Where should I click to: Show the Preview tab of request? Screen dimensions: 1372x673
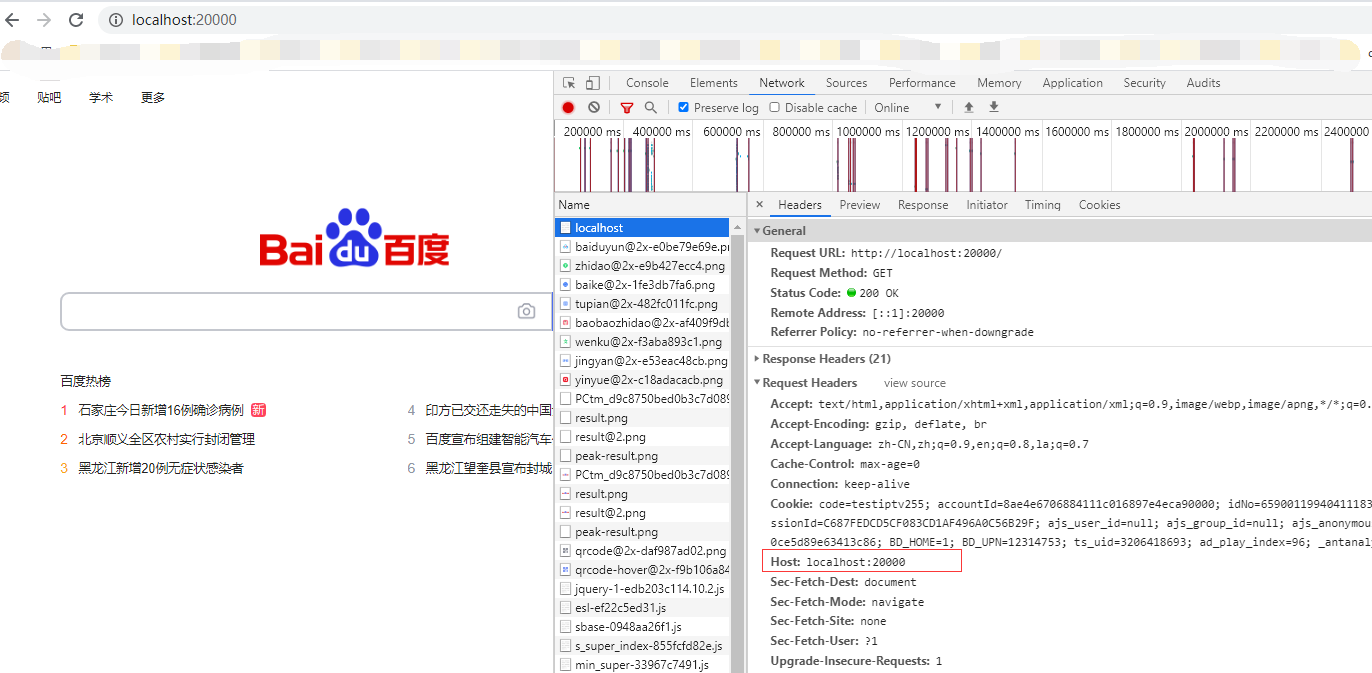860,205
